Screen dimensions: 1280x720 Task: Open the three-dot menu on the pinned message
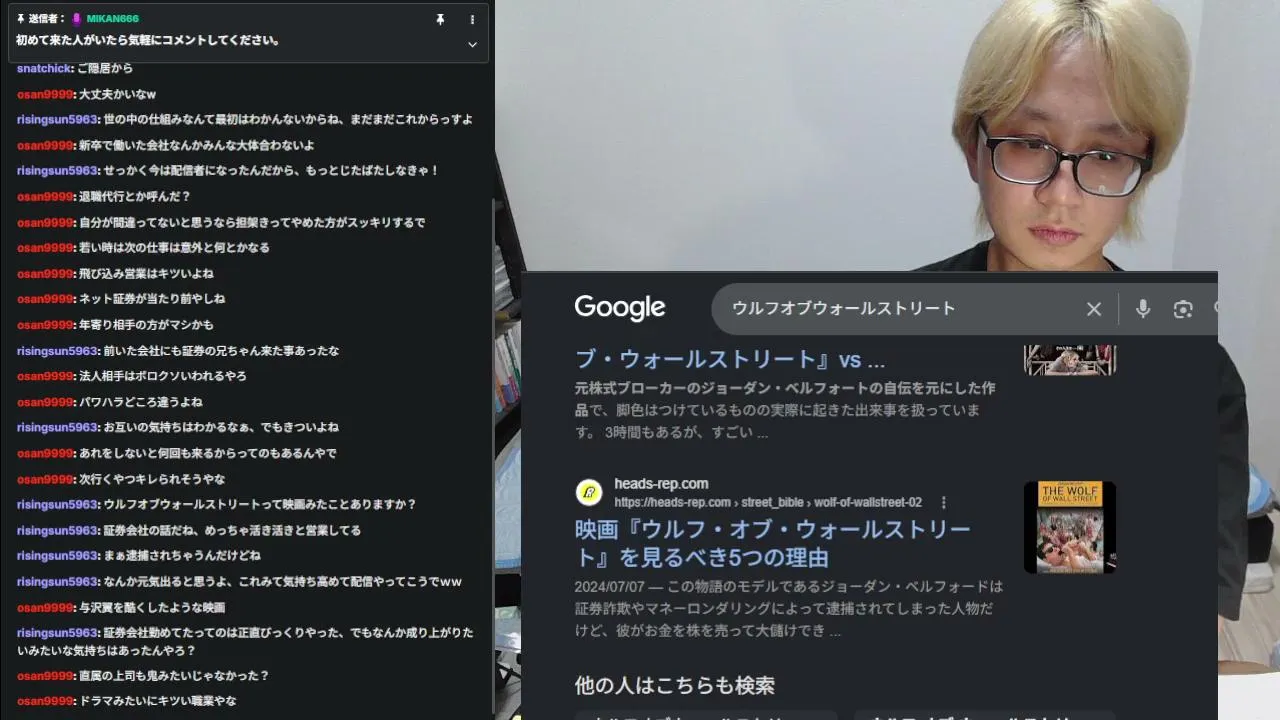coord(472,19)
